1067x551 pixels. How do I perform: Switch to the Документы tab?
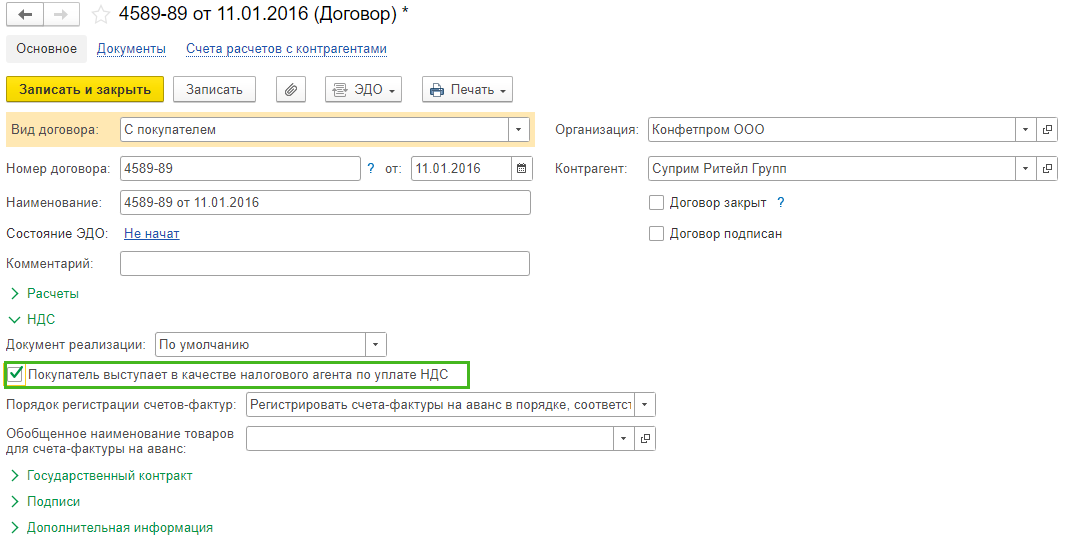pyautogui.click(x=131, y=49)
